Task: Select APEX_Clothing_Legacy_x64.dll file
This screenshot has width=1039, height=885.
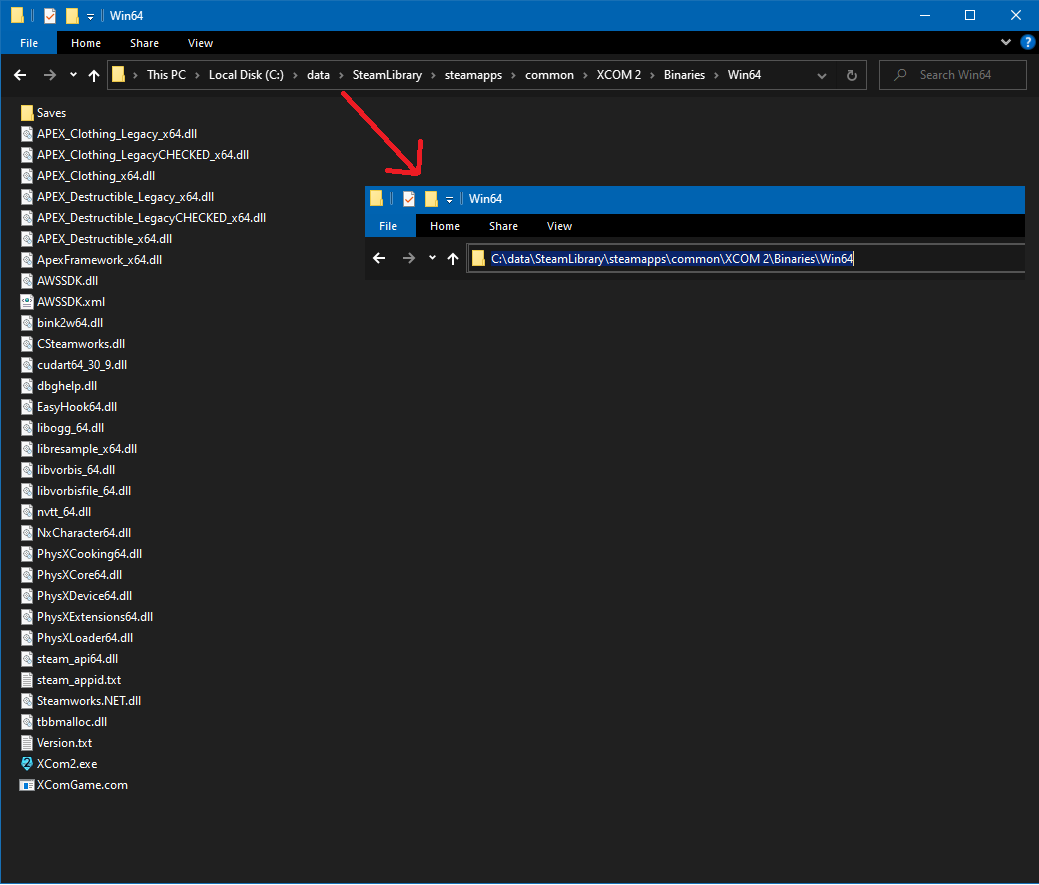Action: pos(109,134)
